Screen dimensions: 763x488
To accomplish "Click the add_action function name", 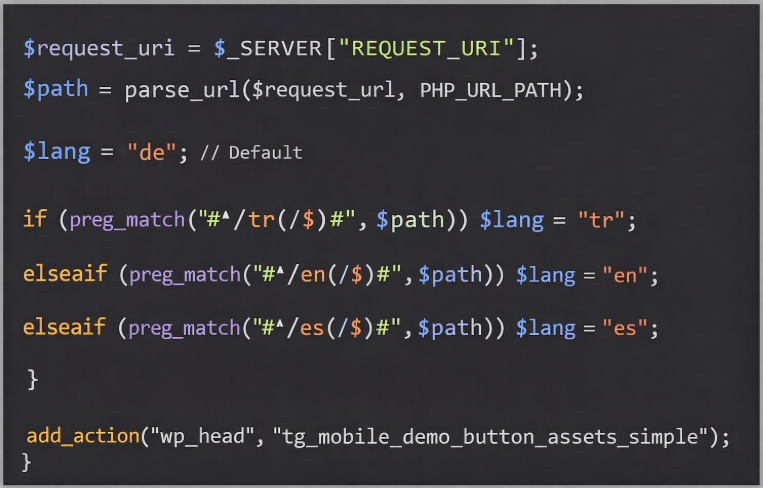I will pyautogui.click(x=82, y=436).
